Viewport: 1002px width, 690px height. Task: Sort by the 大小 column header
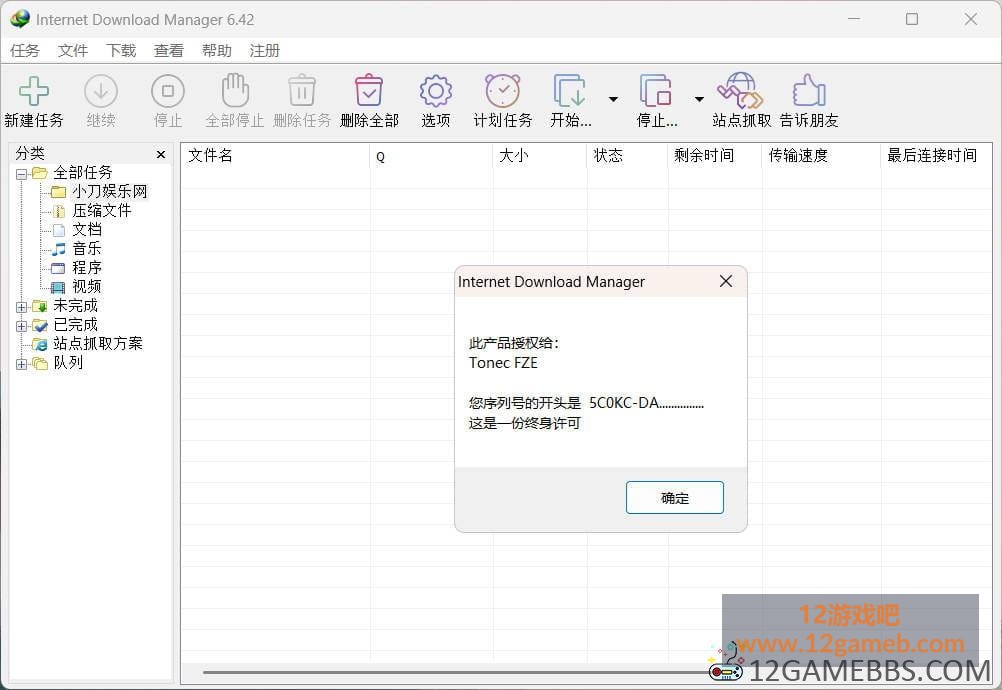coord(540,155)
